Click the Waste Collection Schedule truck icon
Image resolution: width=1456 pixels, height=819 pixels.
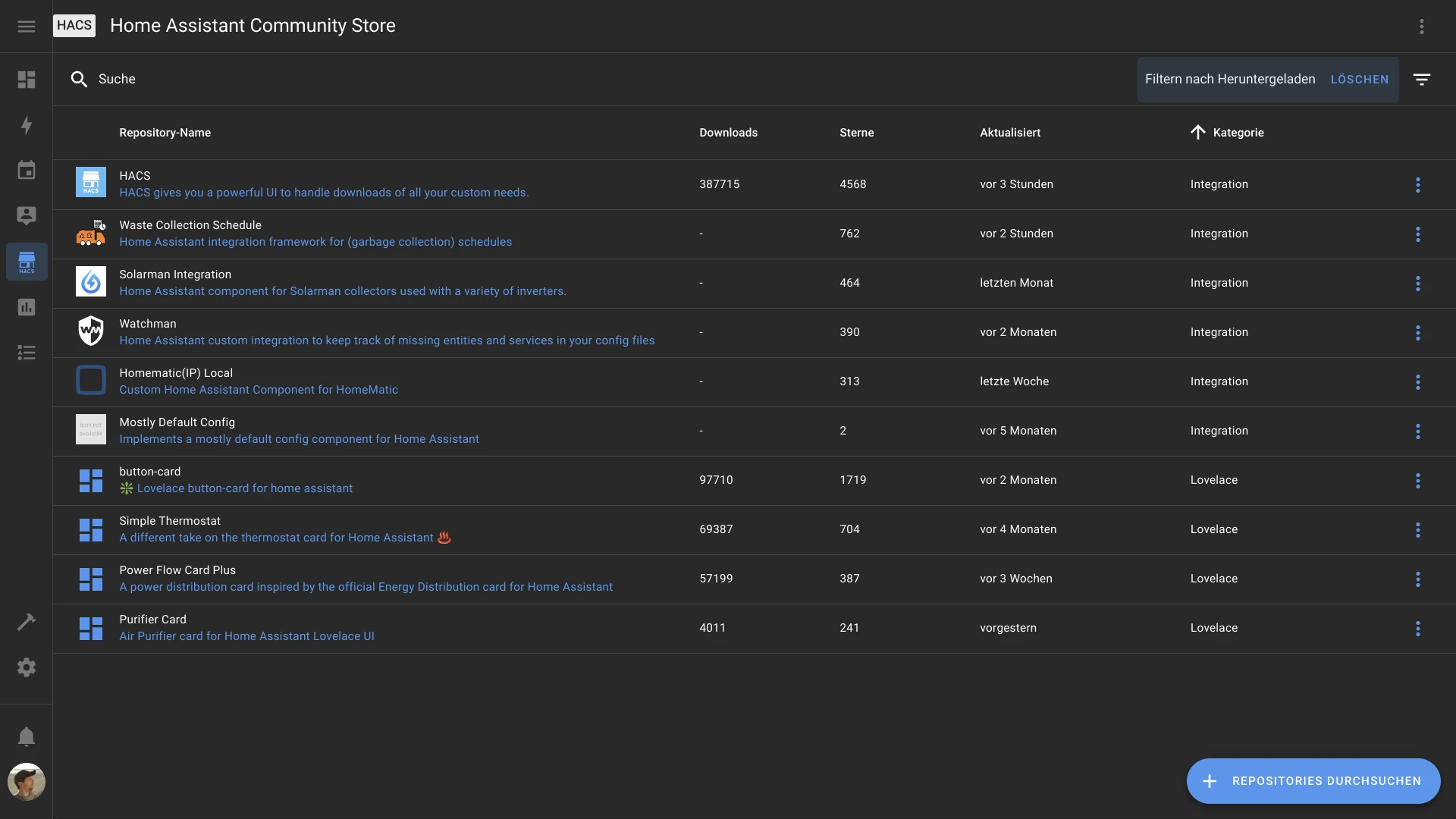coord(91,233)
